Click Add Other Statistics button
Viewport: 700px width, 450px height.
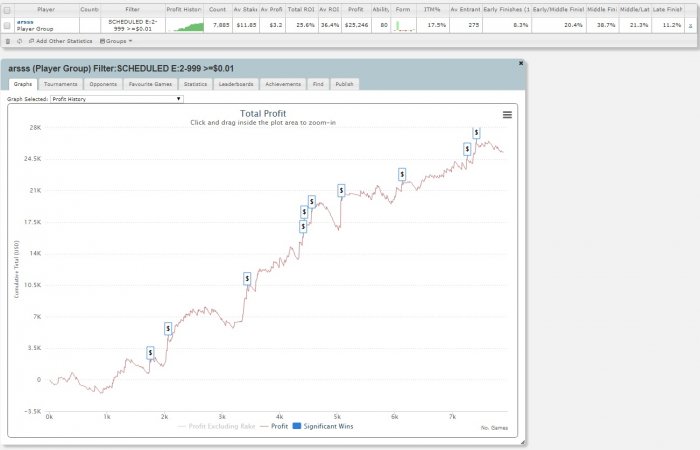point(61,41)
